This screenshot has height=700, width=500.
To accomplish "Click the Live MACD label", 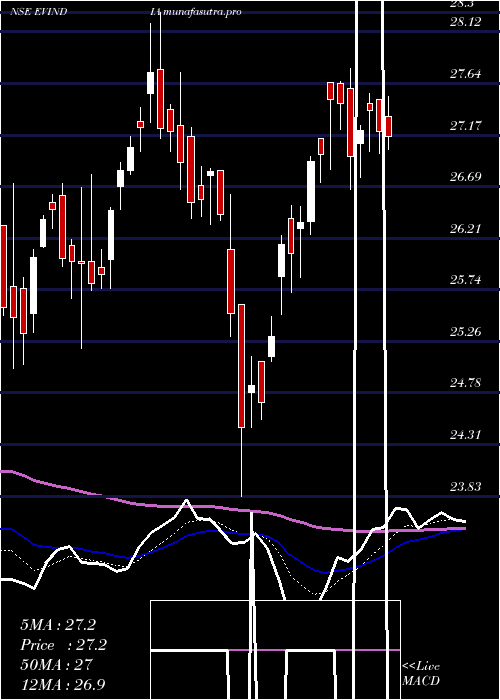I will [421, 674].
